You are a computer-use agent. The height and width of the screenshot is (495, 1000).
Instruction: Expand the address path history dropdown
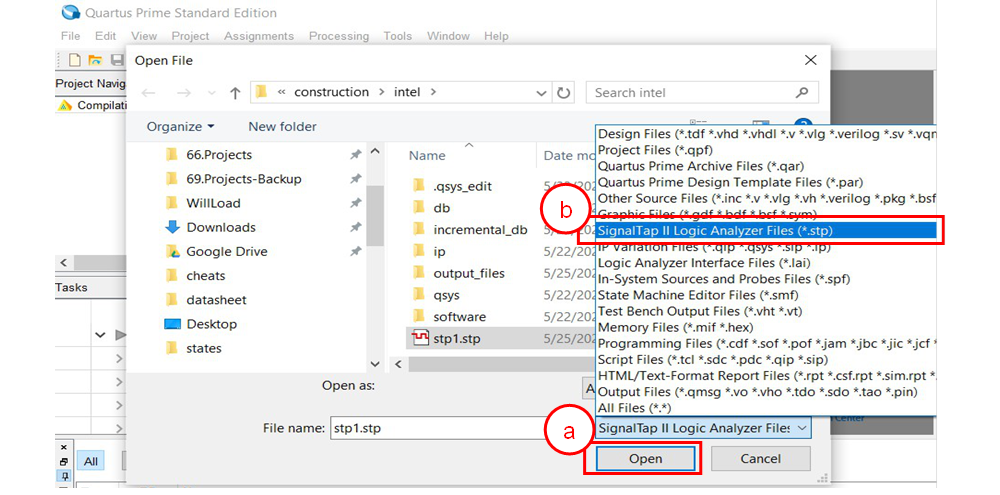541,93
